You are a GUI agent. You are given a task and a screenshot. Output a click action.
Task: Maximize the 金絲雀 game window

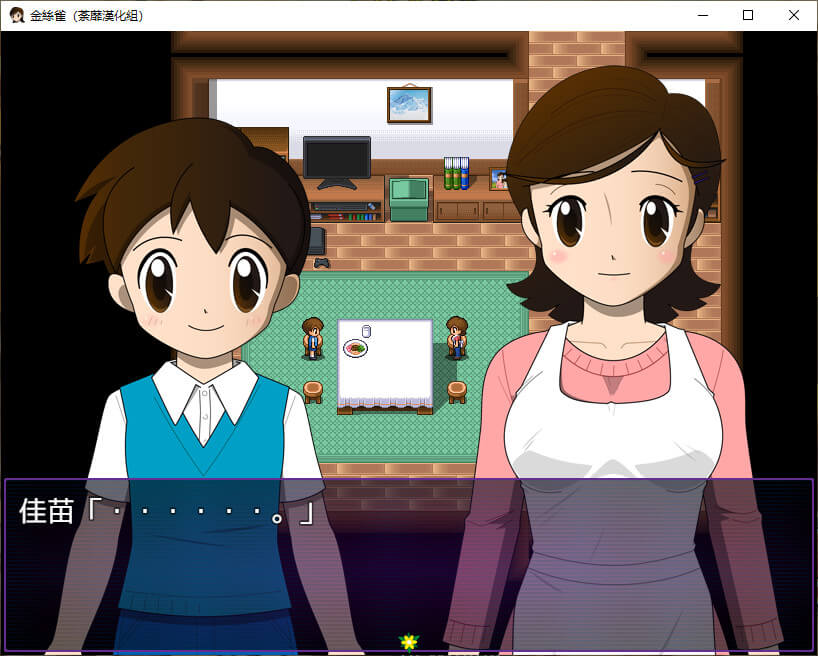[x=747, y=15]
